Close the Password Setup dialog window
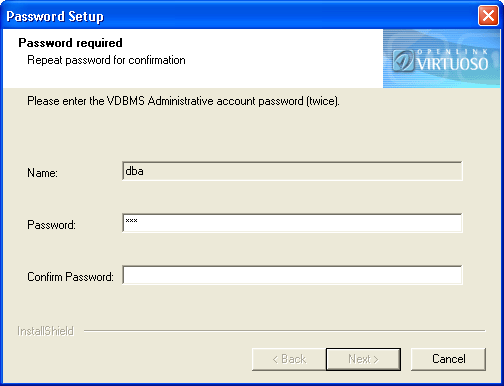 [x=488, y=16]
